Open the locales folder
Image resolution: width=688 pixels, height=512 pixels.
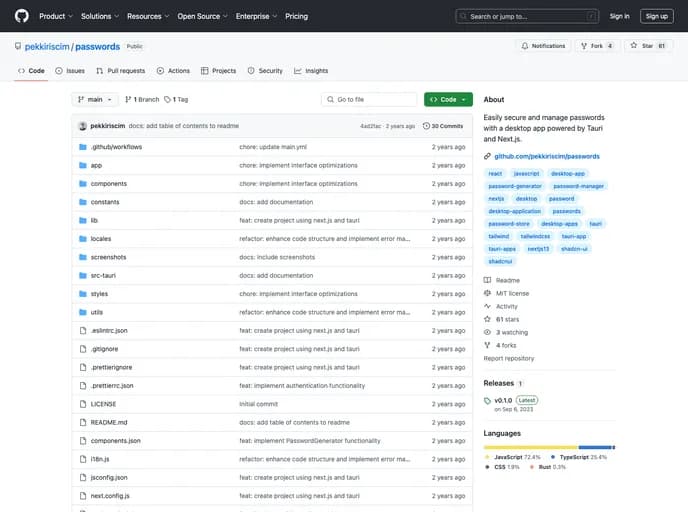101,239
